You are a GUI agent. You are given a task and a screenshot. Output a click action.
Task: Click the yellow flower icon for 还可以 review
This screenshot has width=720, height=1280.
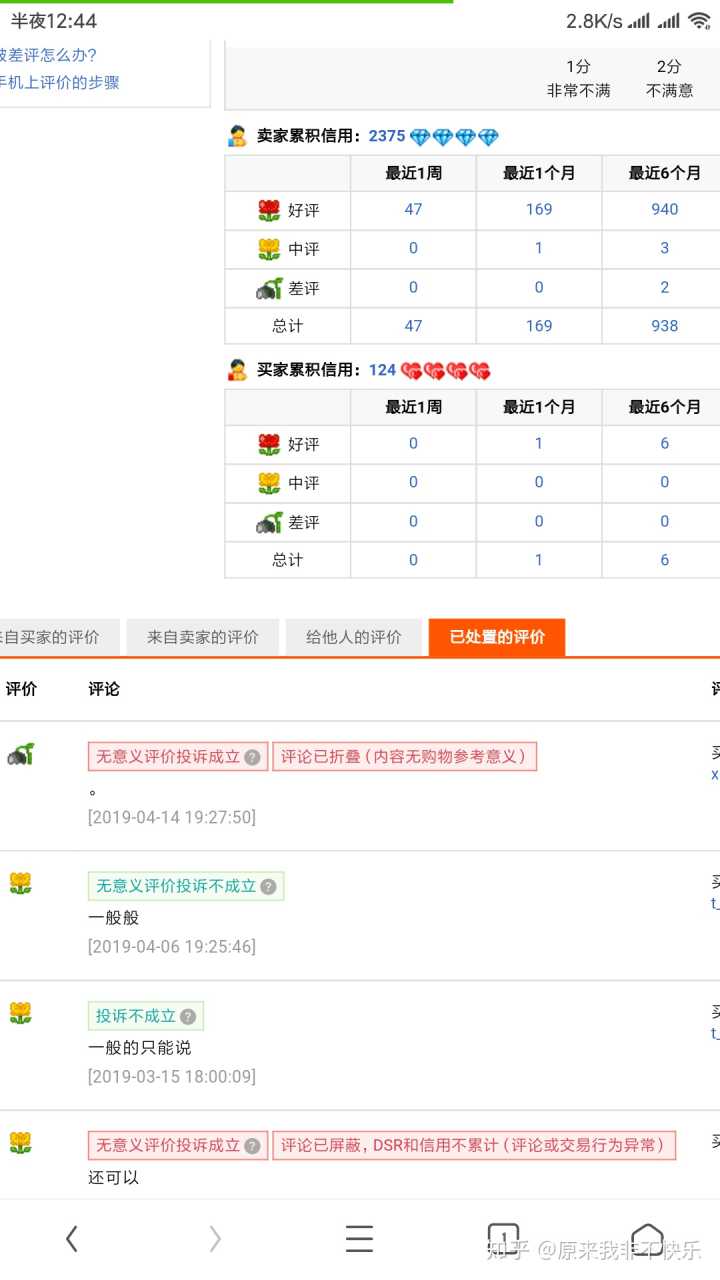[x=20, y=1142]
